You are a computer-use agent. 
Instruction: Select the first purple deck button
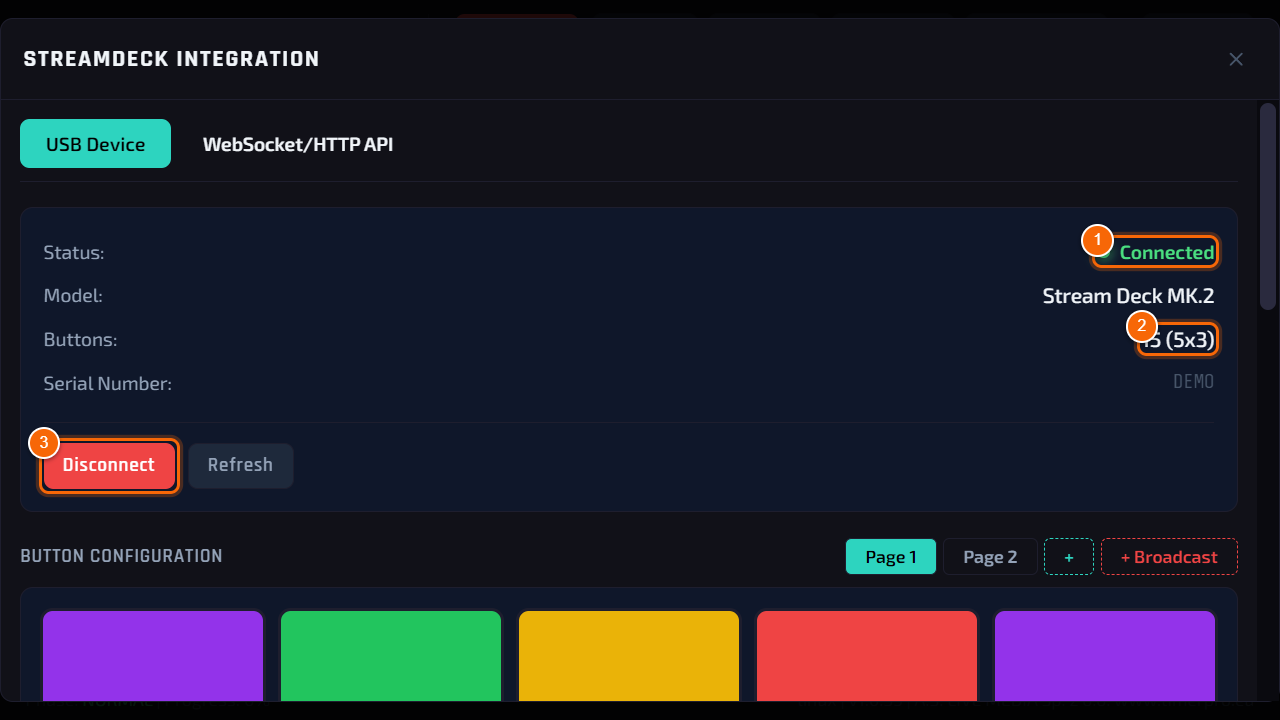coord(153,655)
